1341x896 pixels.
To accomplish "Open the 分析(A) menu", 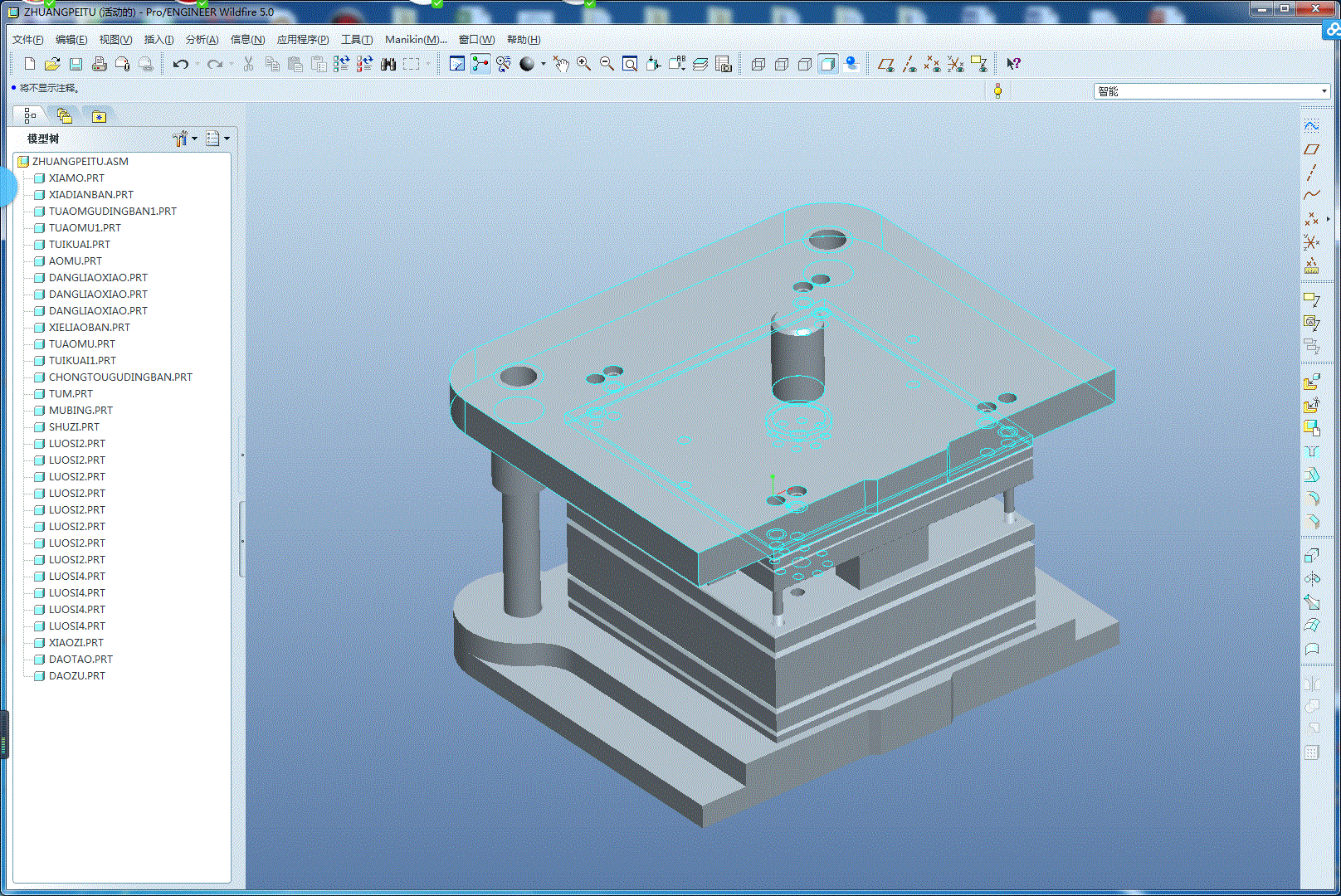I will [202, 39].
